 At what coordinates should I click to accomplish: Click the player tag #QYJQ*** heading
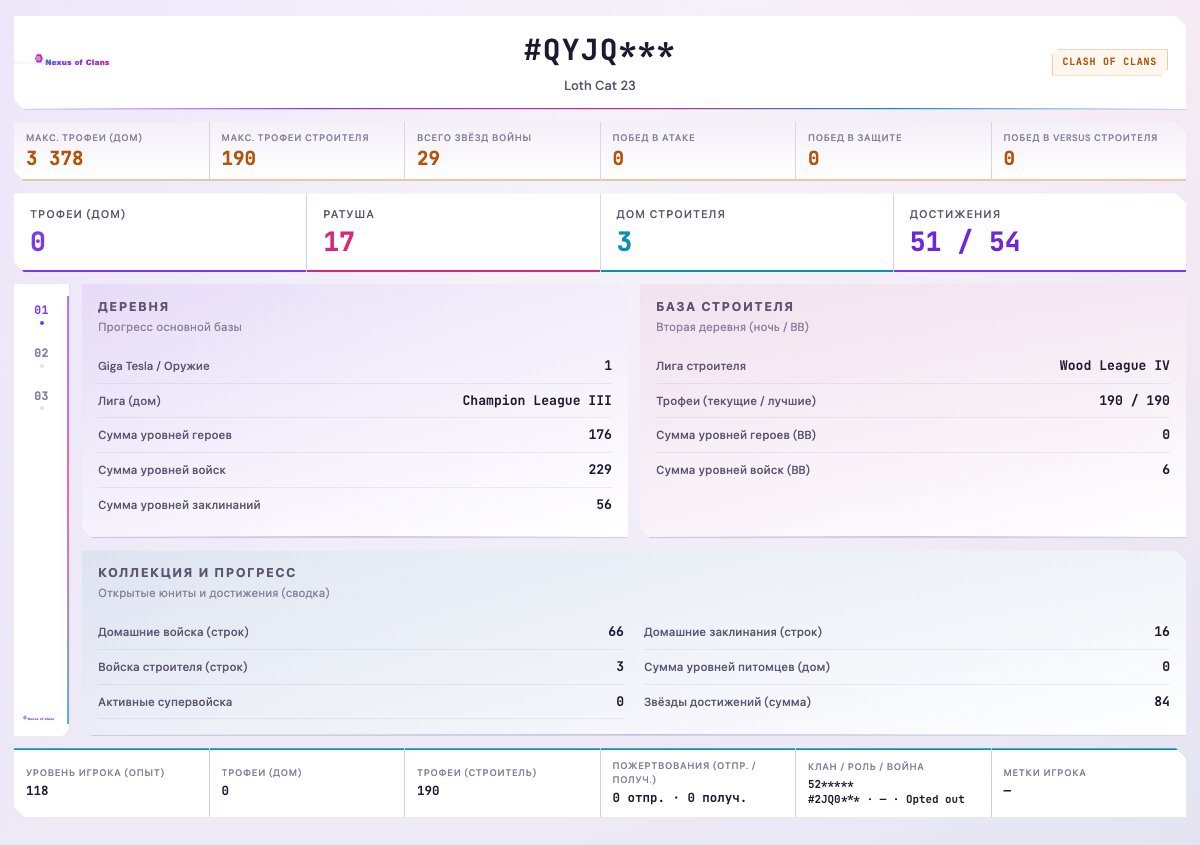600,51
